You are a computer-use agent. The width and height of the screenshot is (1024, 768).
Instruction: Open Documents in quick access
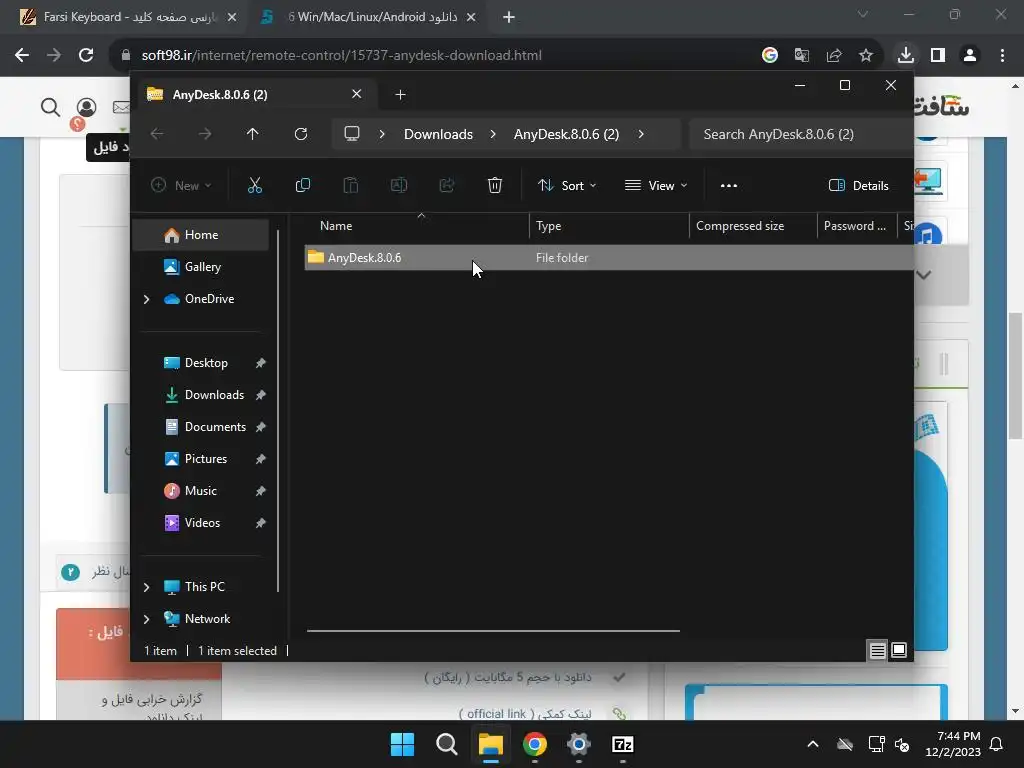click(x=216, y=426)
